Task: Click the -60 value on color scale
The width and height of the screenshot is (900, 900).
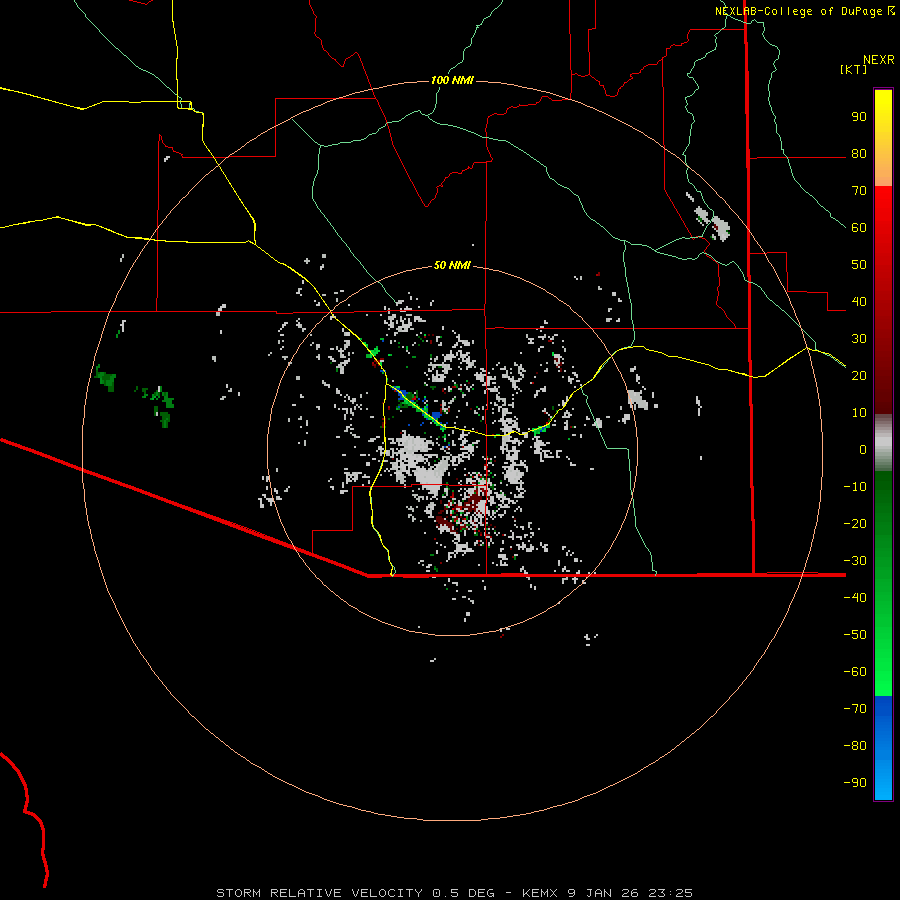Action: 855,672
